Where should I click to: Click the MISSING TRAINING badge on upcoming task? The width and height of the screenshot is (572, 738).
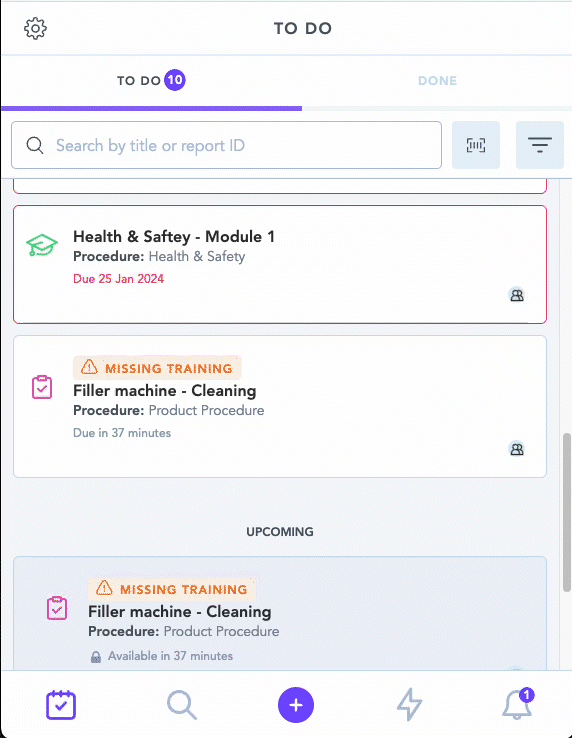(172, 589)
